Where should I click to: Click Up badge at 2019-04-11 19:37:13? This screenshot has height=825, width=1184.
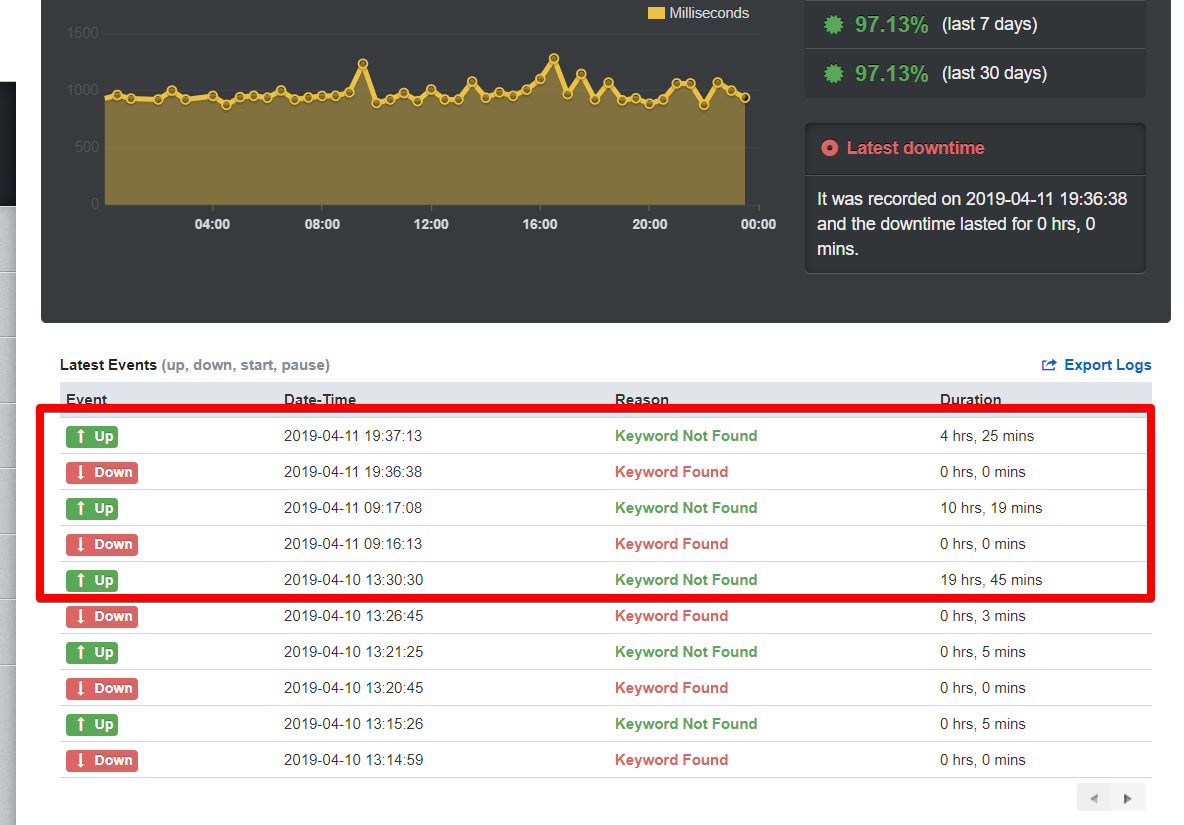(x=92, y=436)
